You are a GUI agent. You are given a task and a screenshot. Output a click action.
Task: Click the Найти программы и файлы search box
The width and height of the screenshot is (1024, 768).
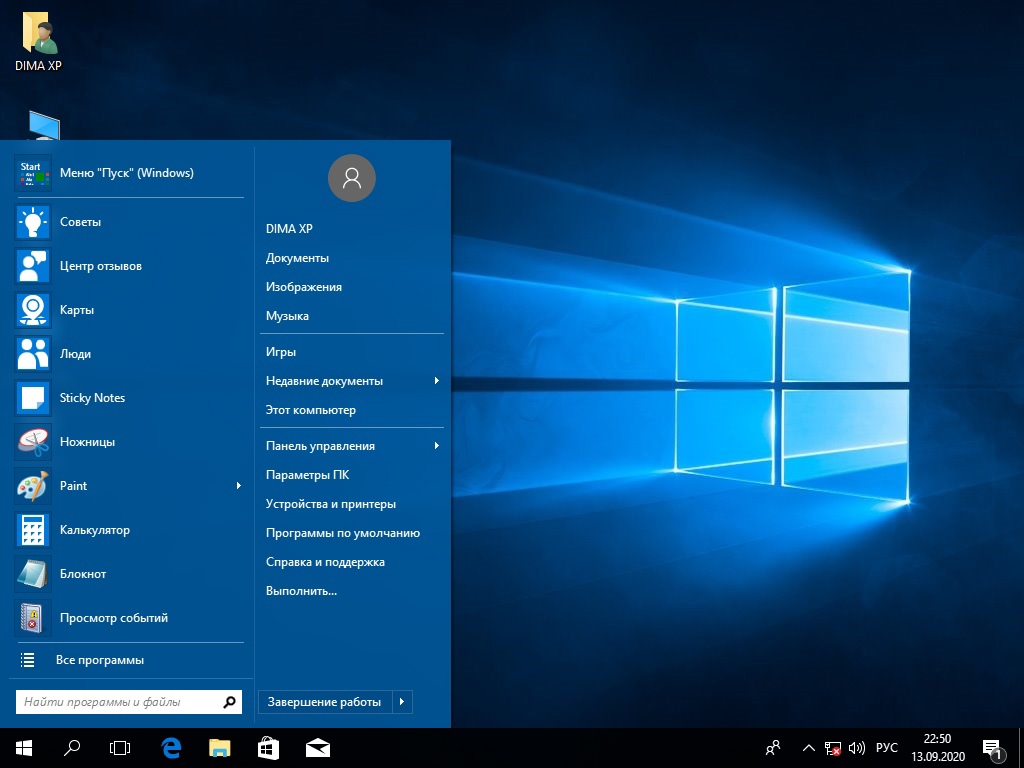pyautogui.click(x=118, y=702)
